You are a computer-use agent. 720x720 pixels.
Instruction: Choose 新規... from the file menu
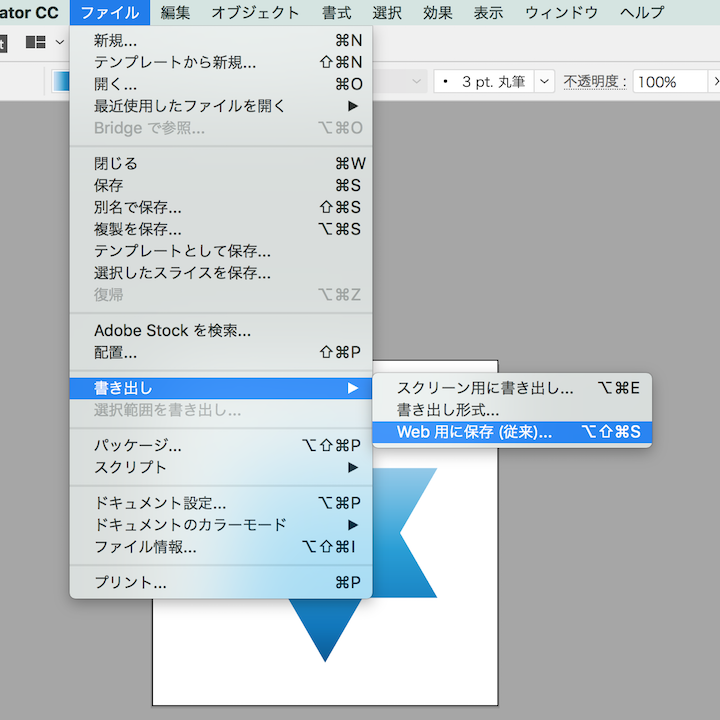[x=221, y=40]
